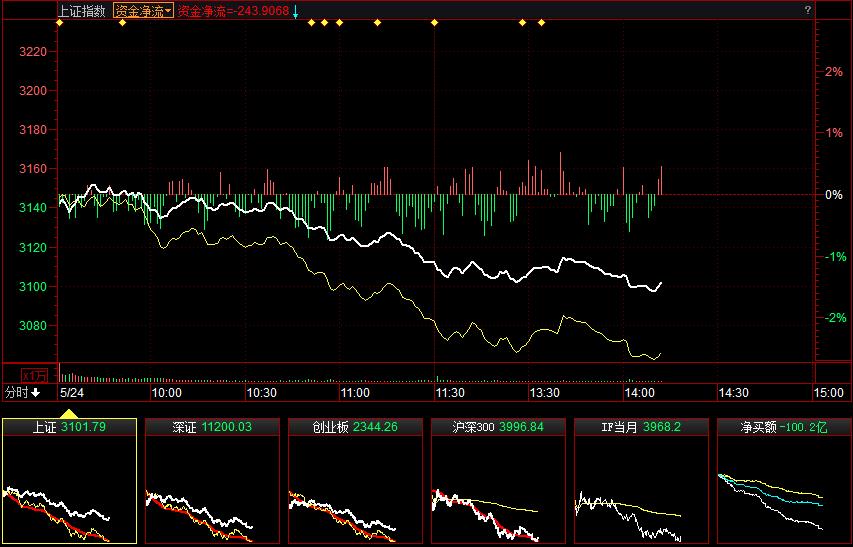Switch to the 深证 index tab

click(x=212, y=427)
